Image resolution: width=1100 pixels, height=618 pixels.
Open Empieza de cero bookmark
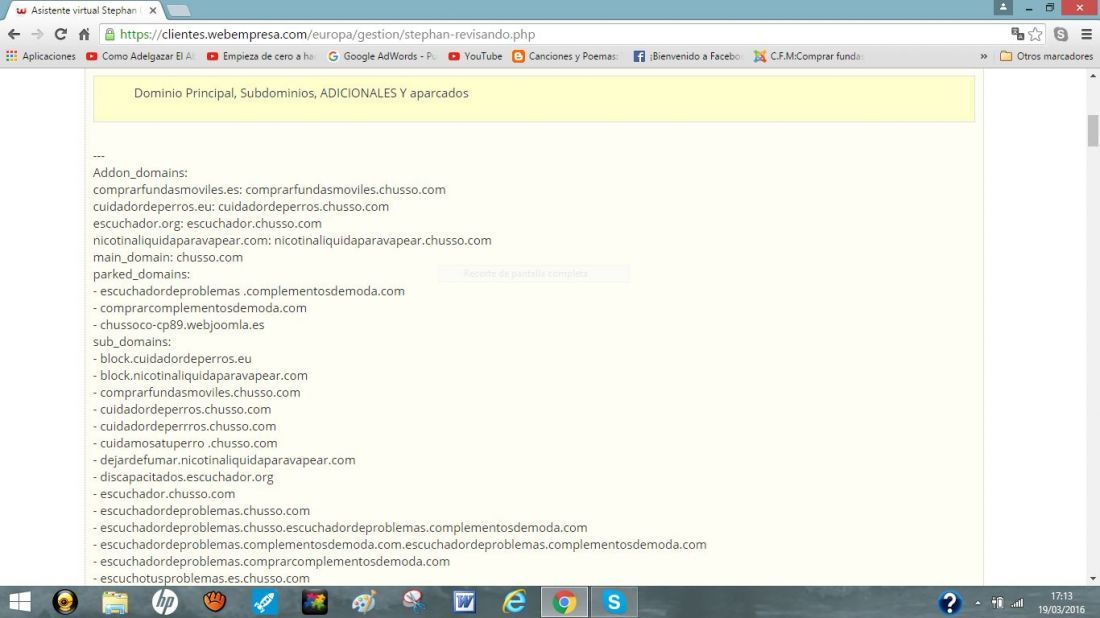[x=260, y=56]
